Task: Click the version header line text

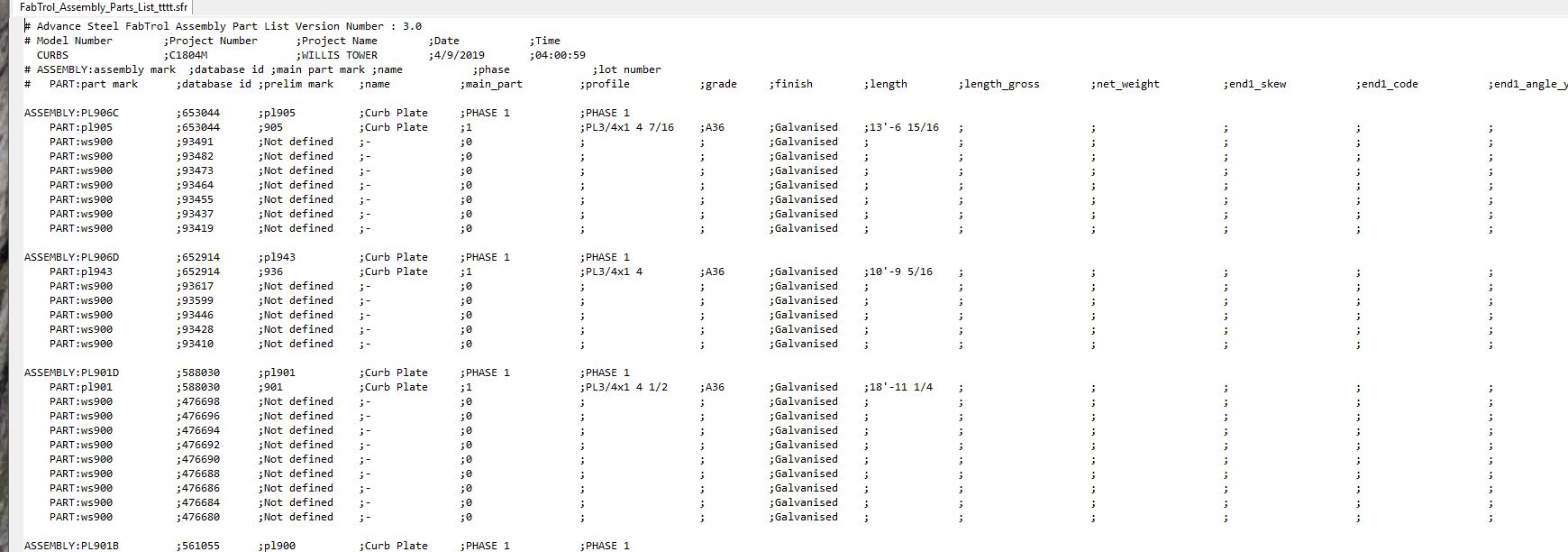Action: tap(223, 26)
